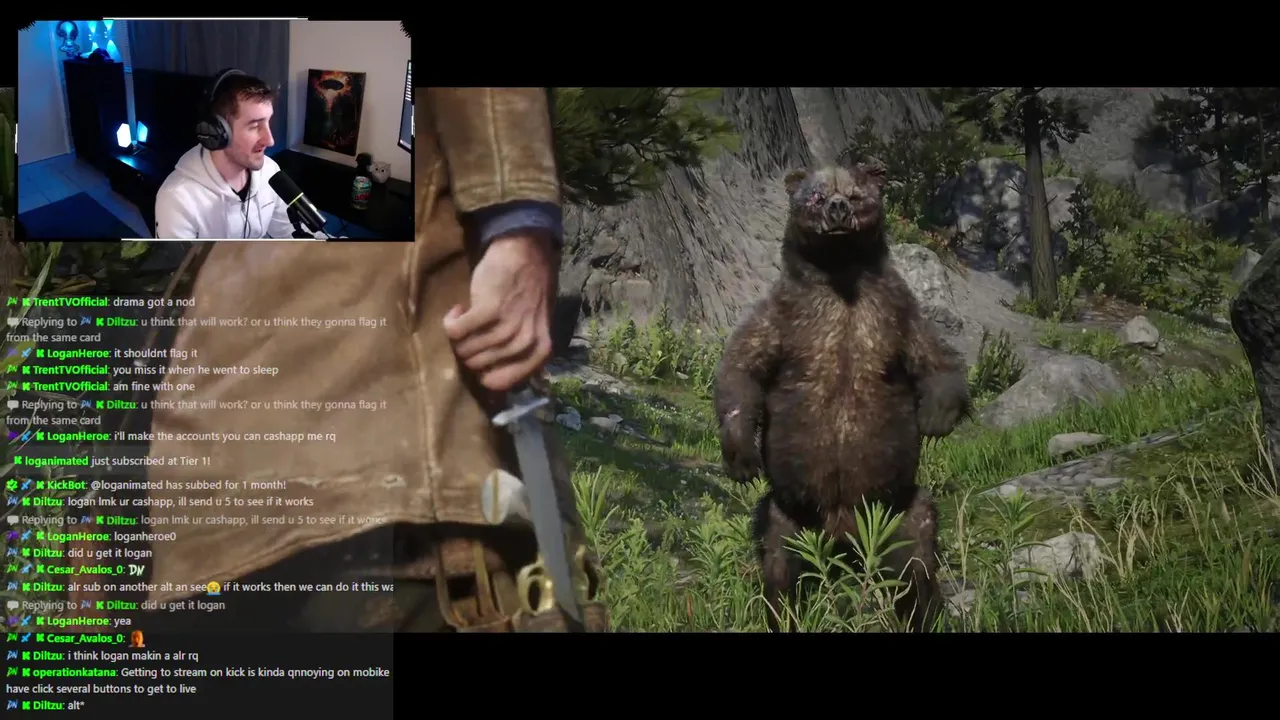Click the reply bubble icon above 'it shouldnt flag it'

(x=12, y=323)
